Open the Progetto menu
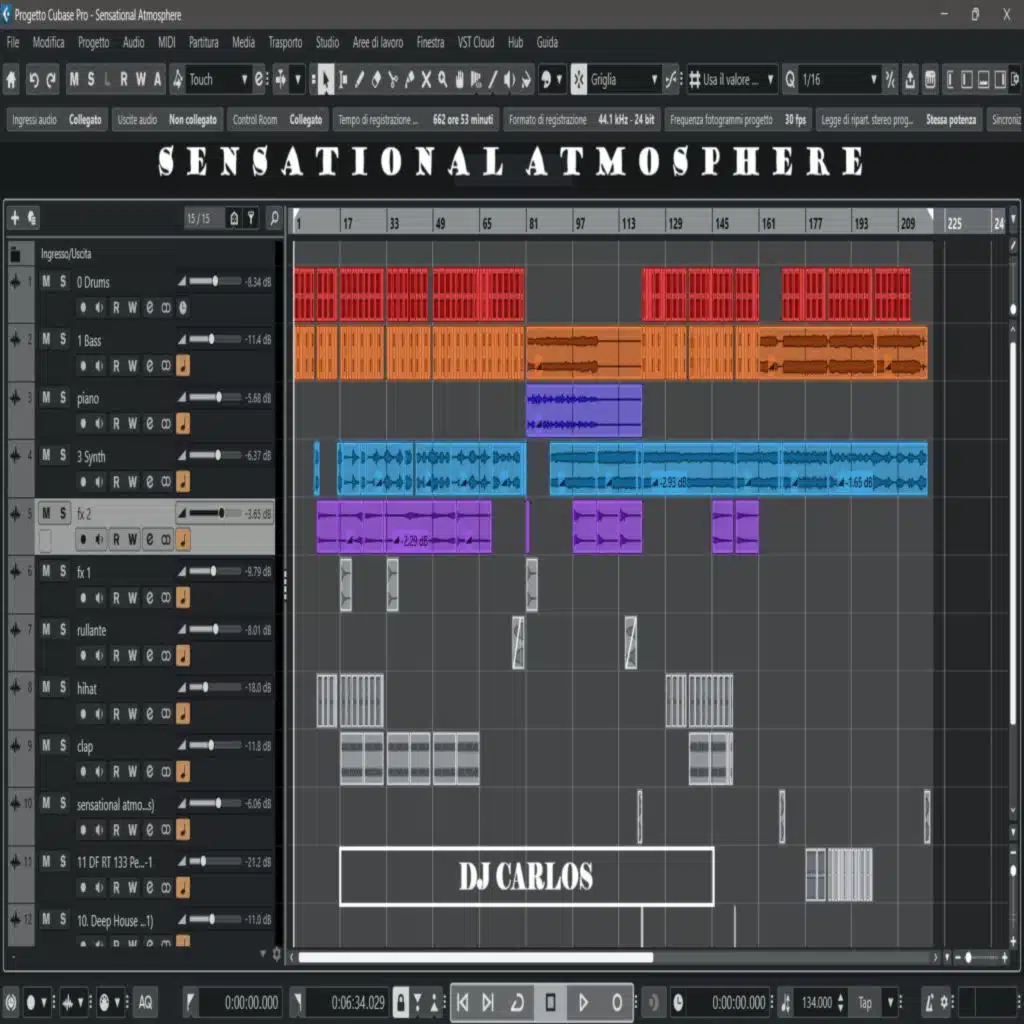This screenshot has height=1024, width=1024. click(93, 42)
